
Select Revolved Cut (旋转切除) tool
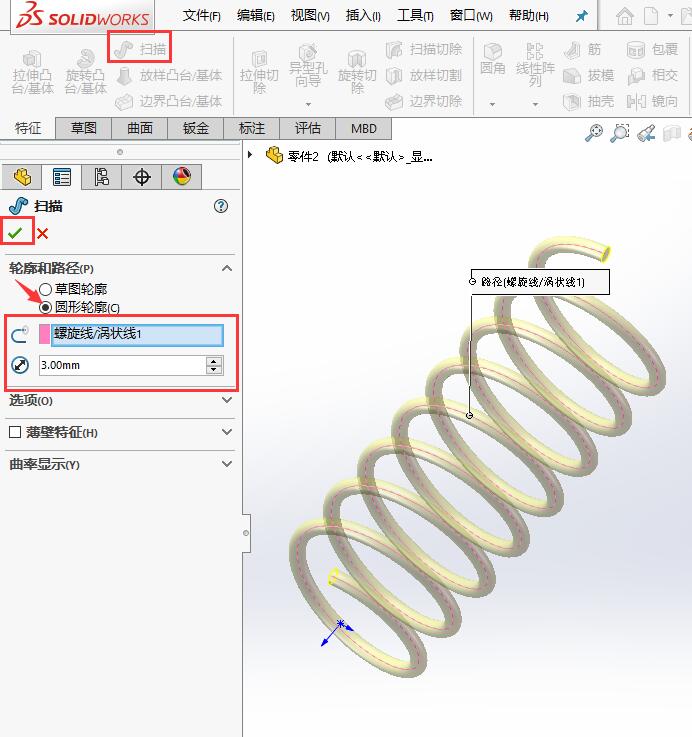(x=357, y=73)
